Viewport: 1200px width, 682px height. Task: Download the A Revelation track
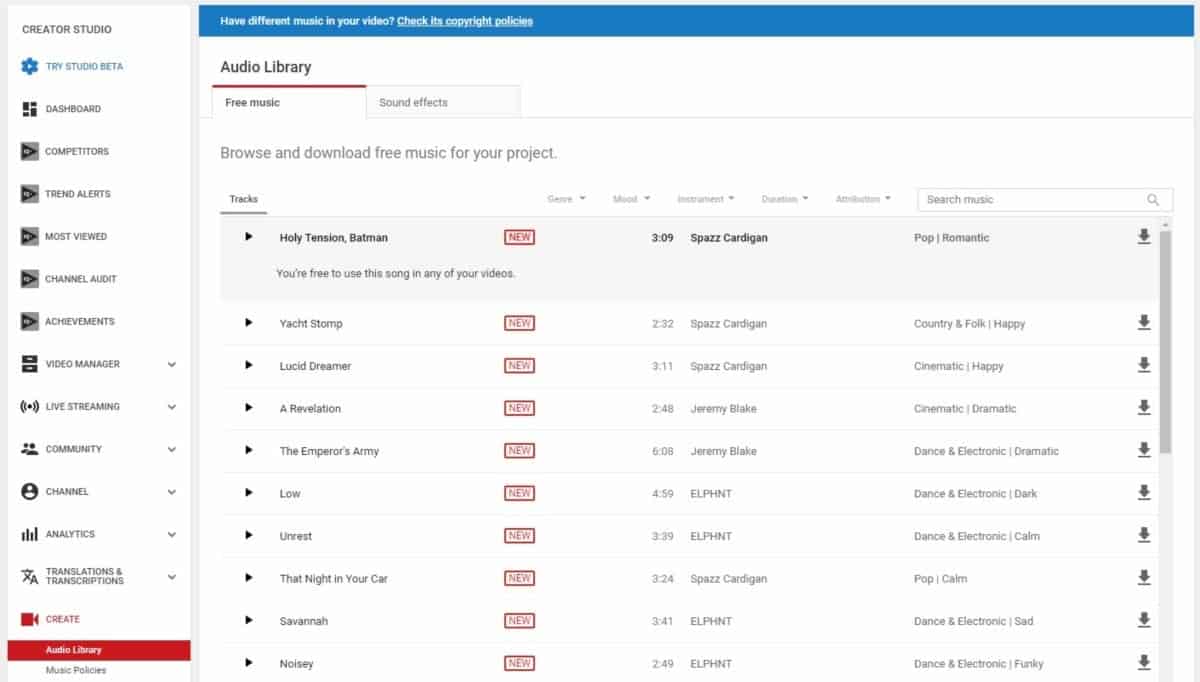1144,408
